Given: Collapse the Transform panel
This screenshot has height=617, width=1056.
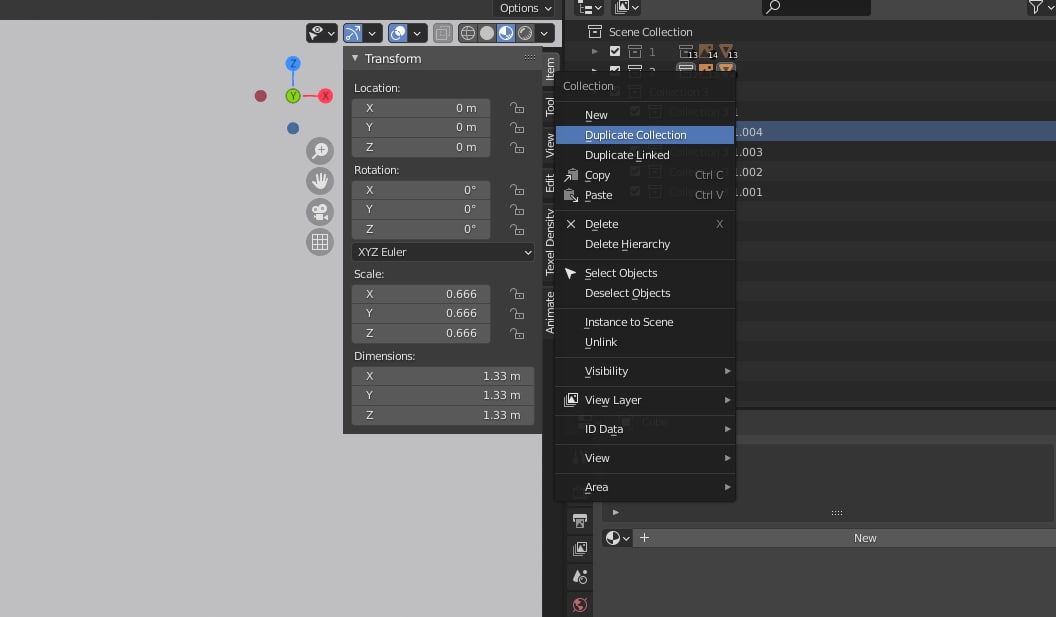Looking at the screenshot, I should [355, 59].
